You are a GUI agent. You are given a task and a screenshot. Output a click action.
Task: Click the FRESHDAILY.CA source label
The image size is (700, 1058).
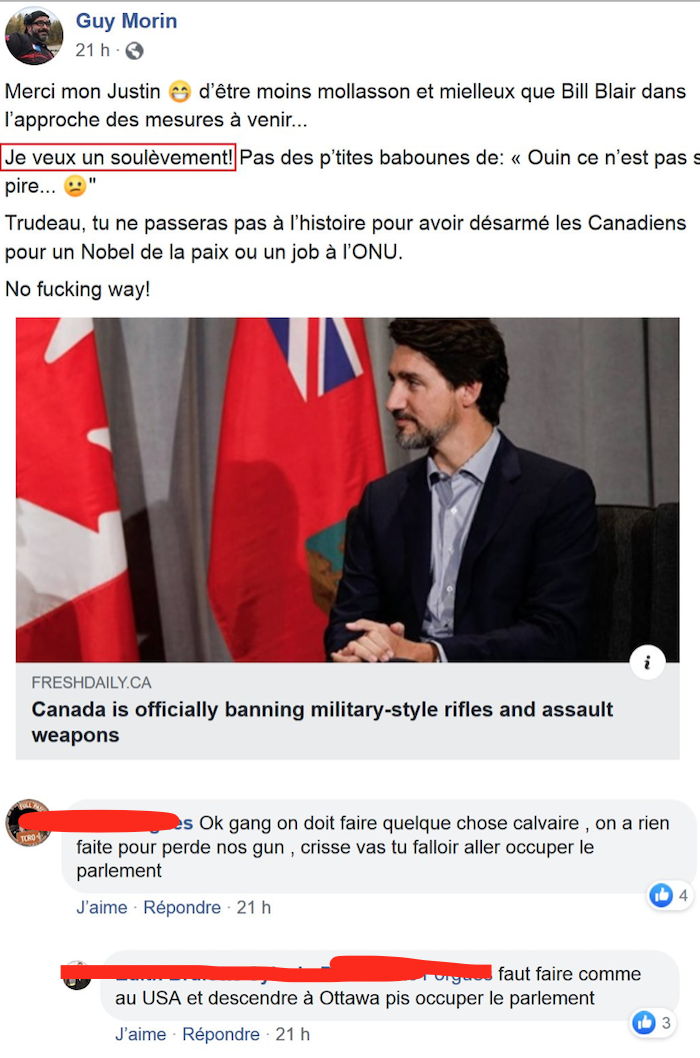point(91,683)
